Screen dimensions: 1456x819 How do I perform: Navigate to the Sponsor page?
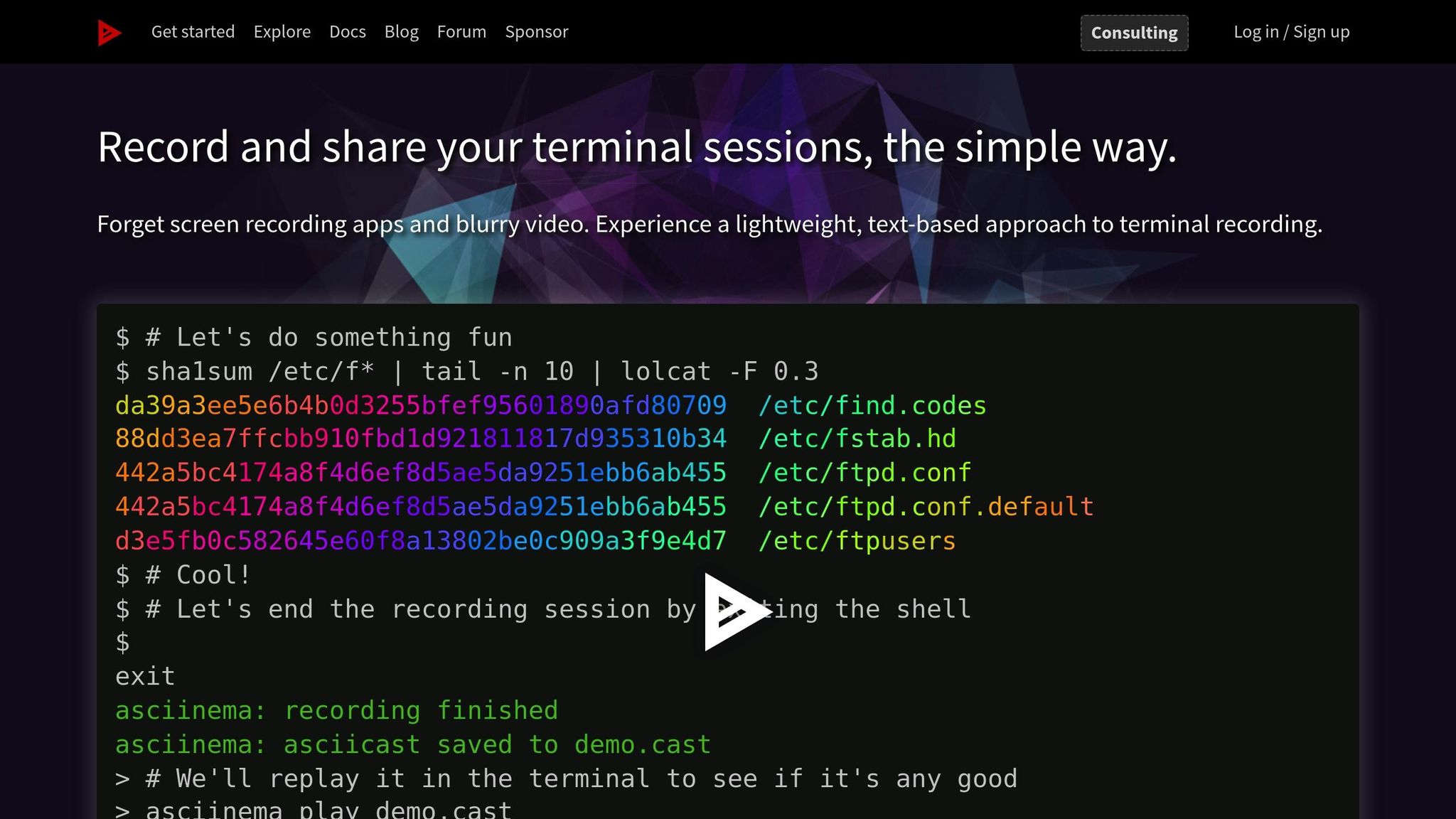pos(536,32)
